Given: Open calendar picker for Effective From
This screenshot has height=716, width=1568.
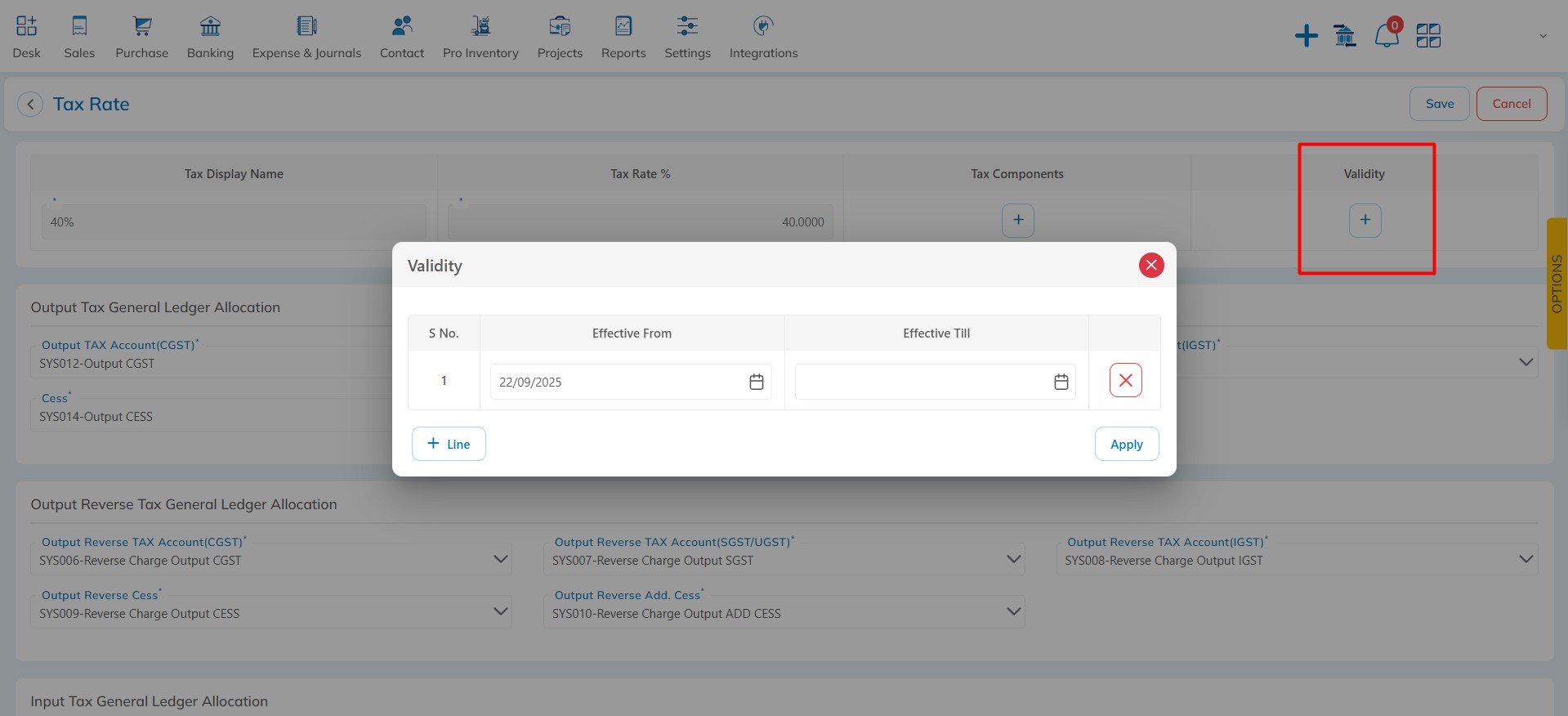Looking at the screenshot, I should [756, 382].
